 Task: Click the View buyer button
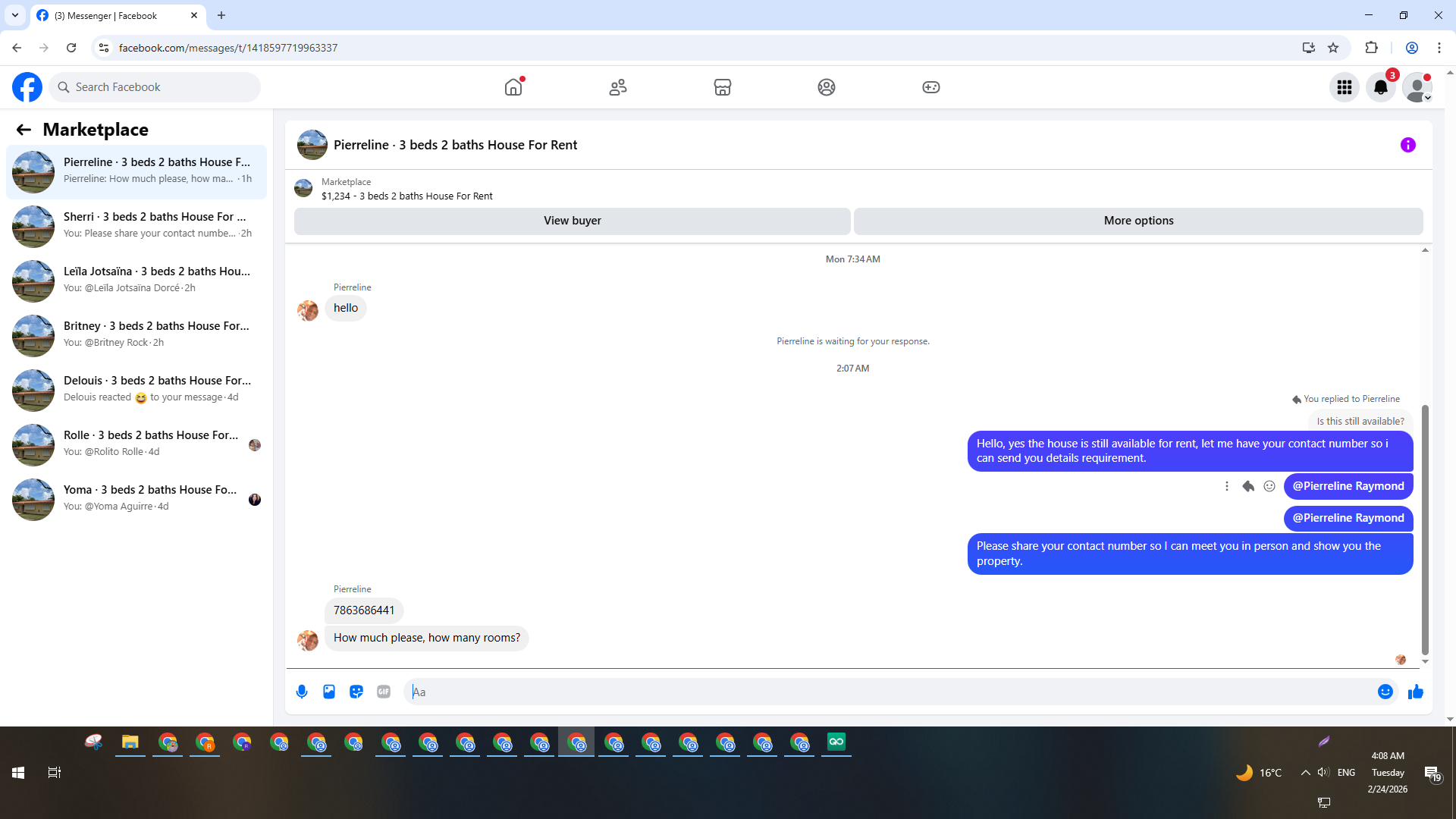[x=572, y=221]
